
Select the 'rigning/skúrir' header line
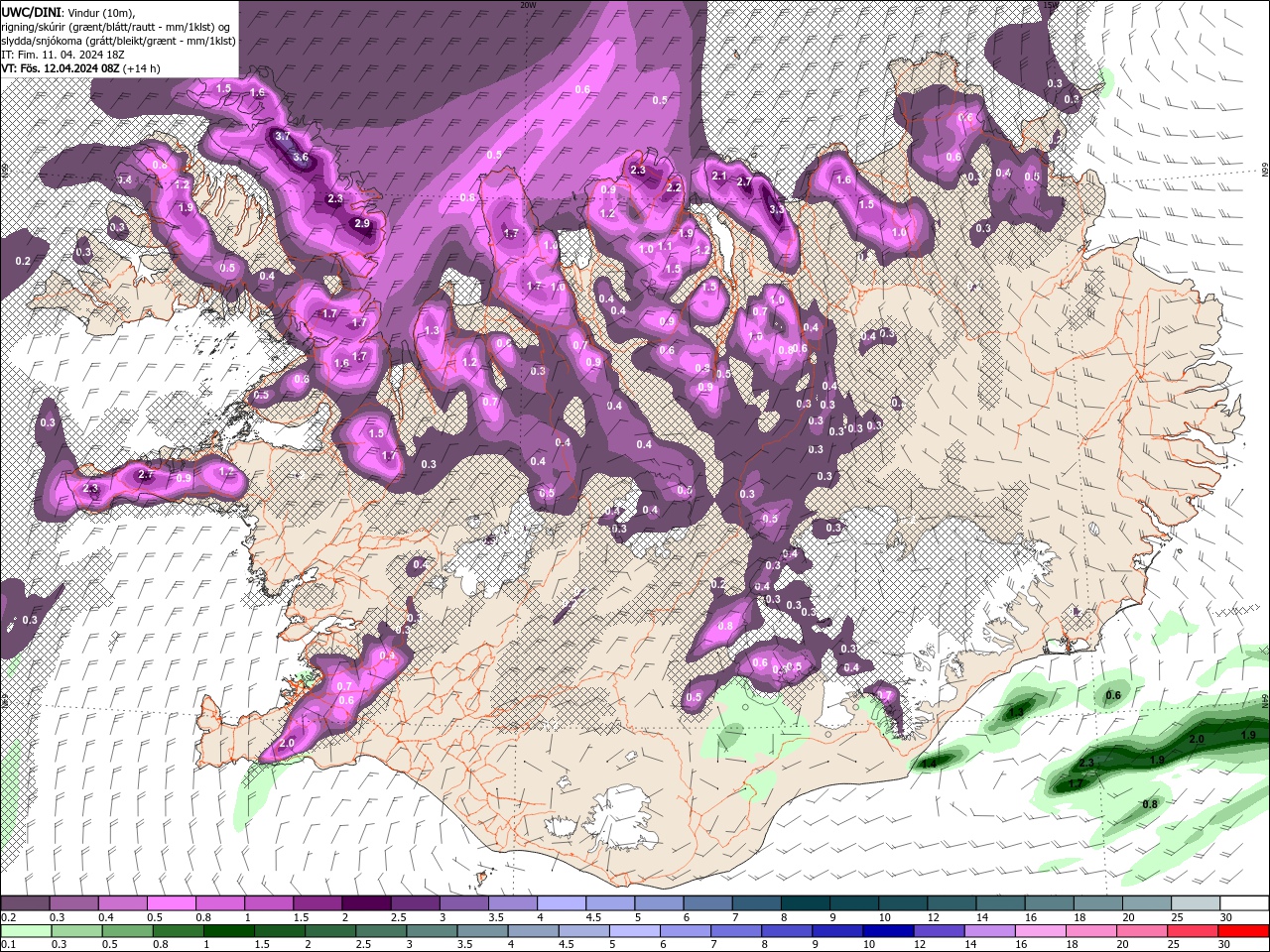pyautogui.click(x=117, y=26)
